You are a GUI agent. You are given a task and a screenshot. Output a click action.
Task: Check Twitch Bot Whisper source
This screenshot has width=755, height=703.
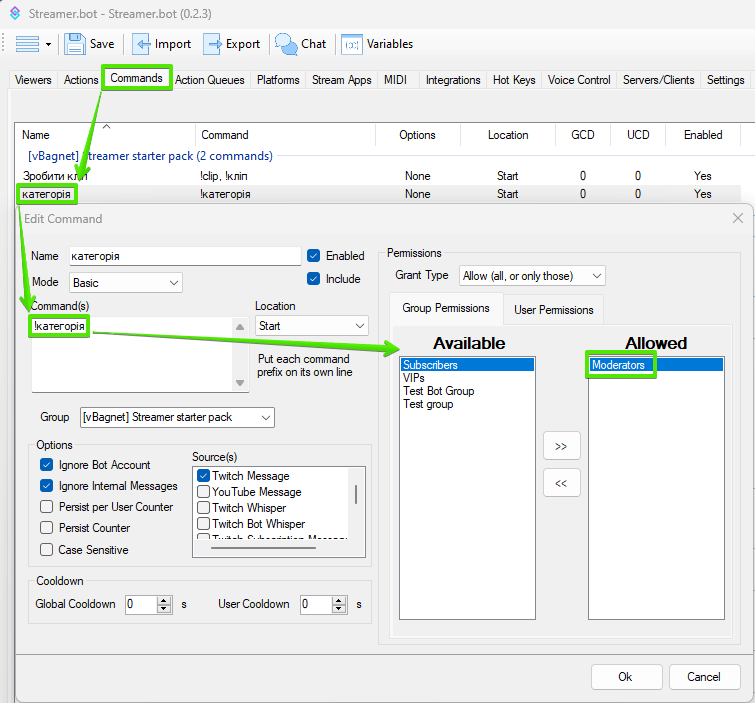tap(203, 523)
